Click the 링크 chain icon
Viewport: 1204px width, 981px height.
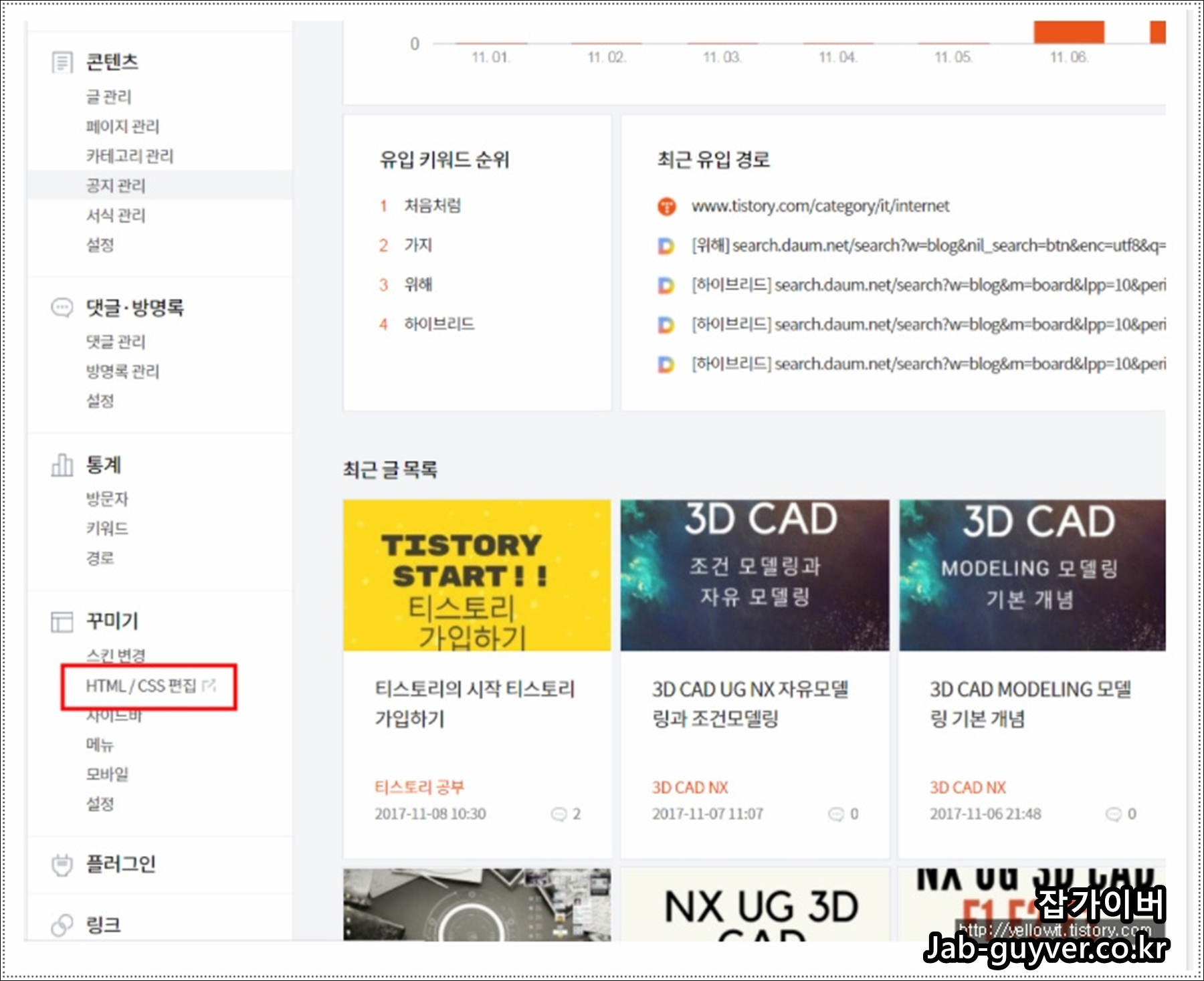pos(62,925)
